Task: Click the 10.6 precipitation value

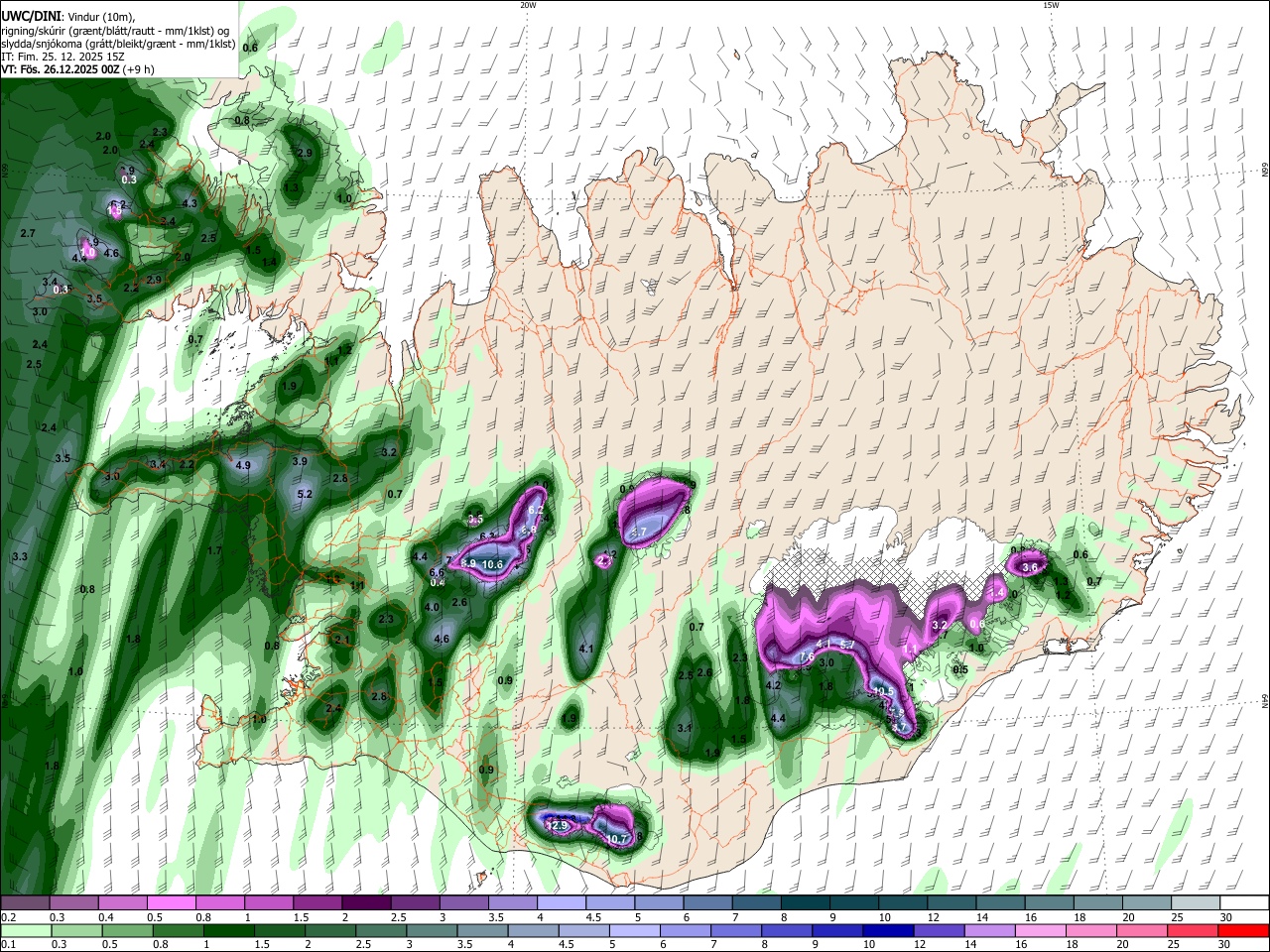Action: (x=493, y=564)
